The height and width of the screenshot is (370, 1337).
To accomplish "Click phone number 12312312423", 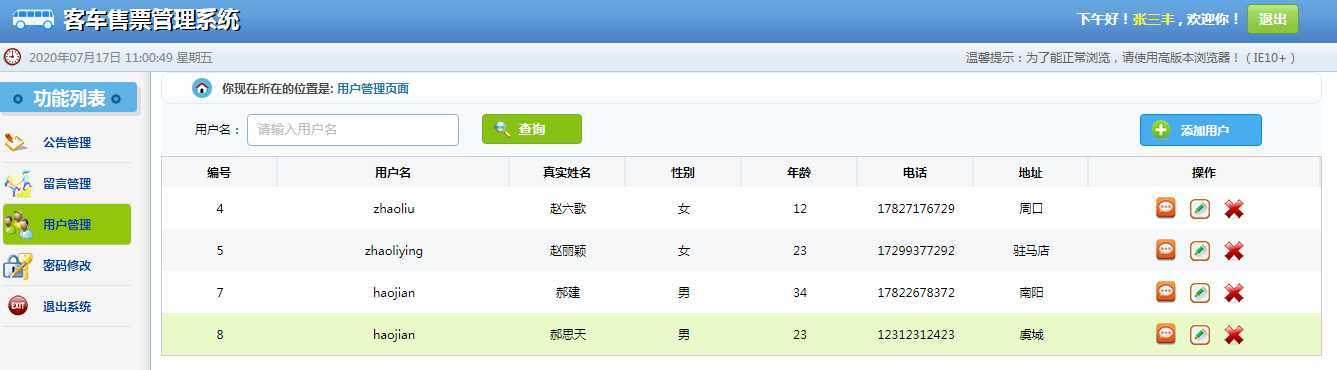I will click(915, 335).
